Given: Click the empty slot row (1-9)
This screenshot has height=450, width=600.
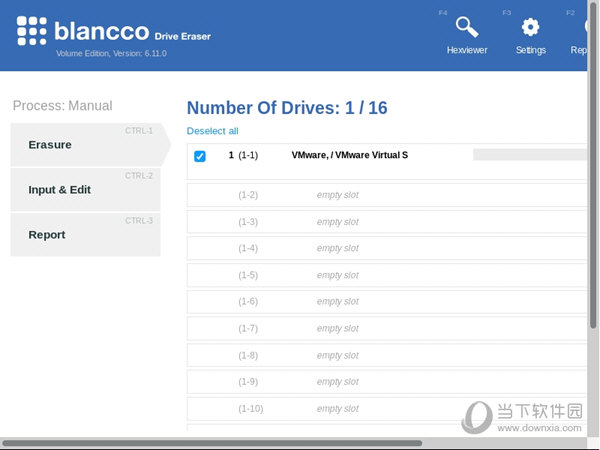Looking at the screenshot, I should click(x=387, y=382).
